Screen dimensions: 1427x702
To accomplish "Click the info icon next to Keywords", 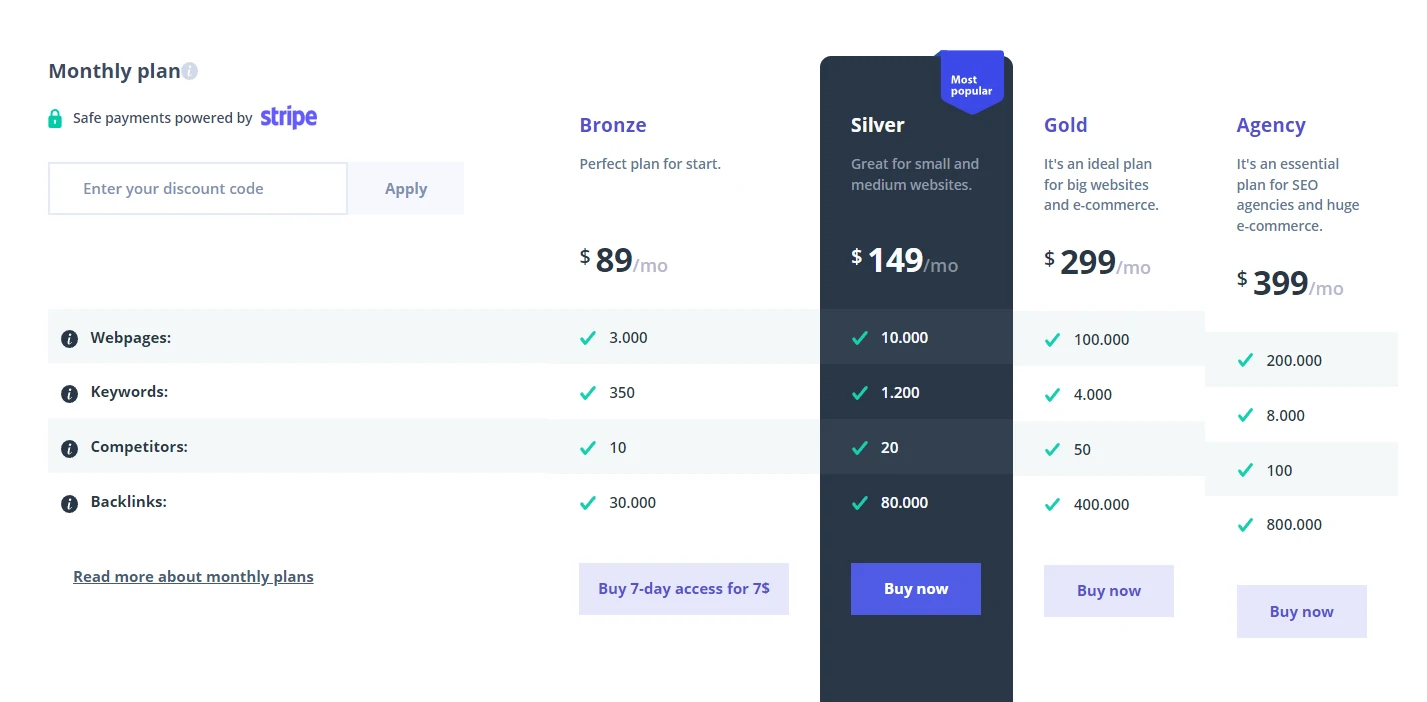I will pos(69,394).
